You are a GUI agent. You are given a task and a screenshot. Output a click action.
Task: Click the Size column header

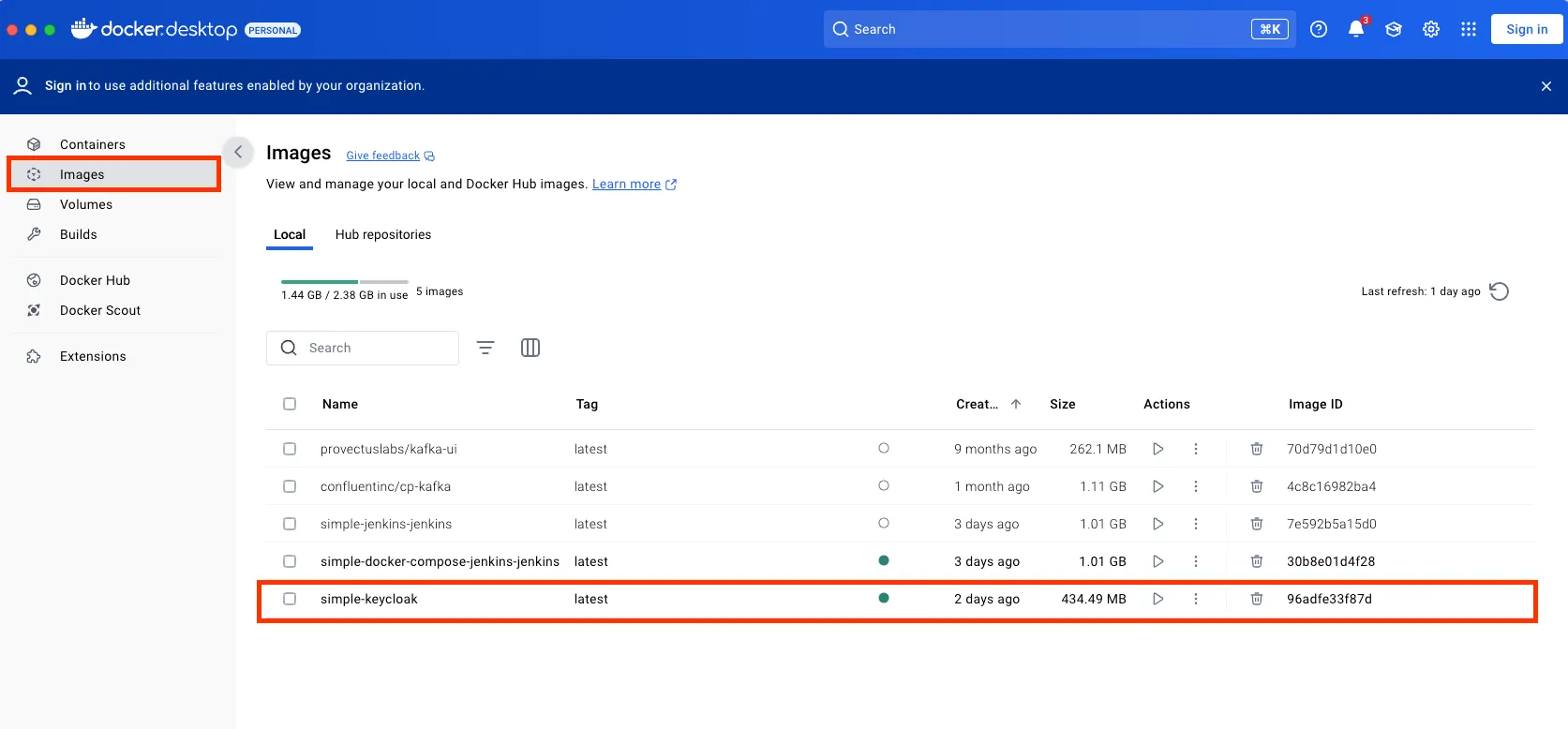pyautogui.click(x=1063, y=404)
